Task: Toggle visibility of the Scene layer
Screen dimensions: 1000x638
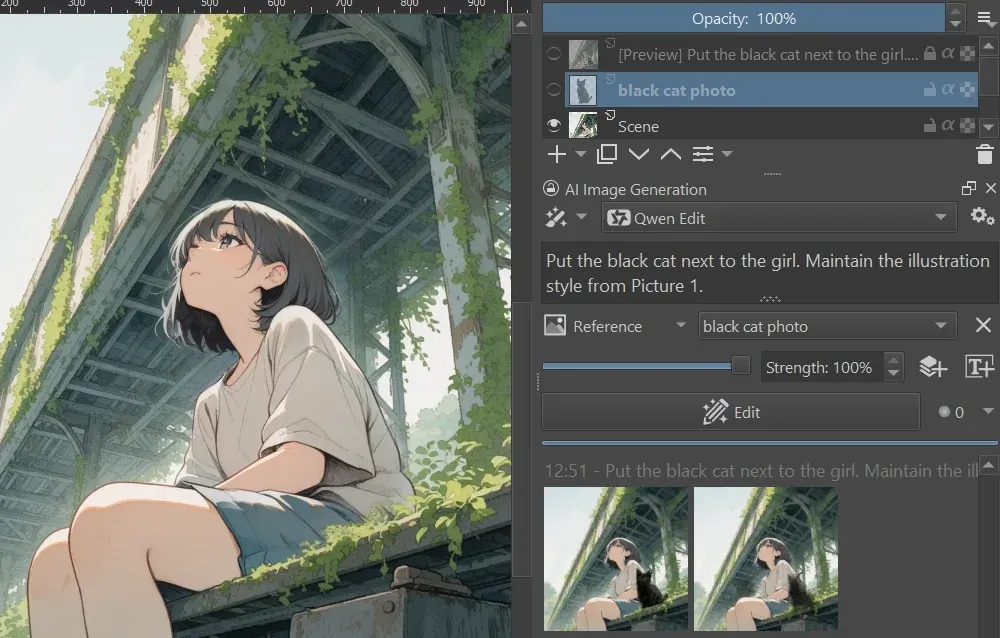Action: pos(551,125)
